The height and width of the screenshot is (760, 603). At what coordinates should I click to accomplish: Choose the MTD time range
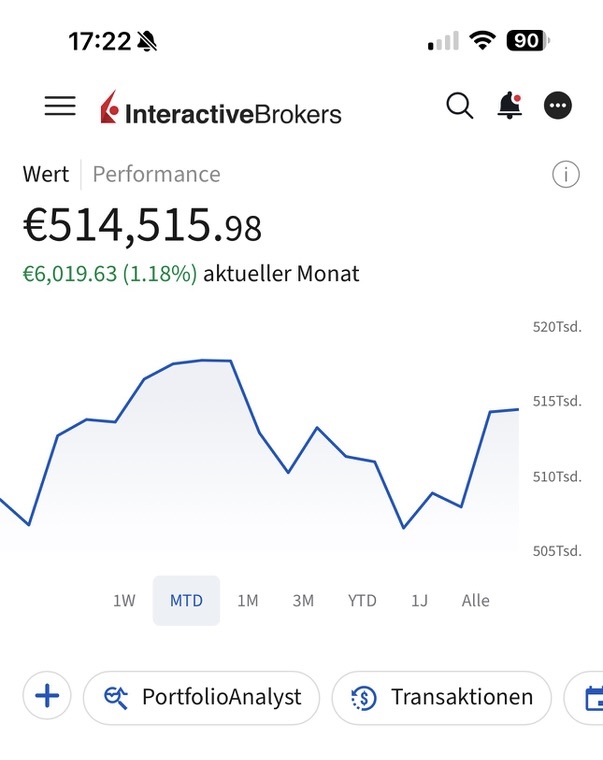point(186,600)
